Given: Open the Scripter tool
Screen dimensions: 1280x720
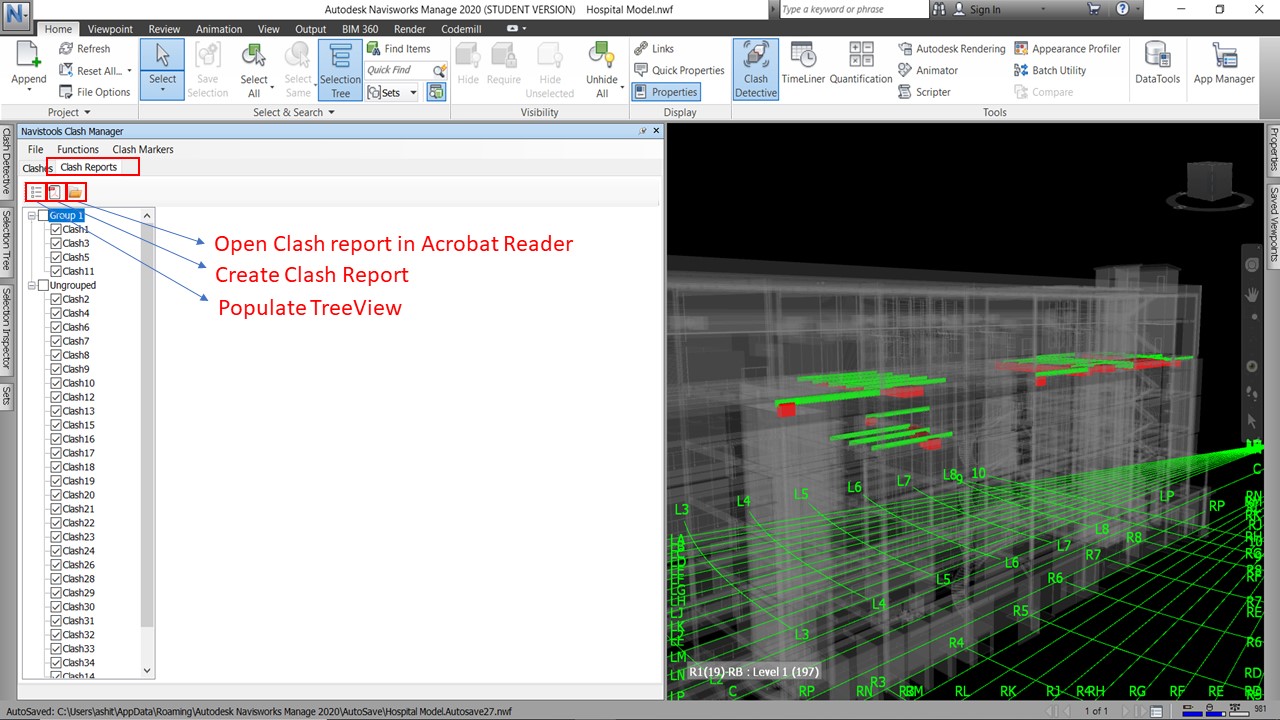Looking at the screenshot, I should pyautogui.click(x=925, y=92).
